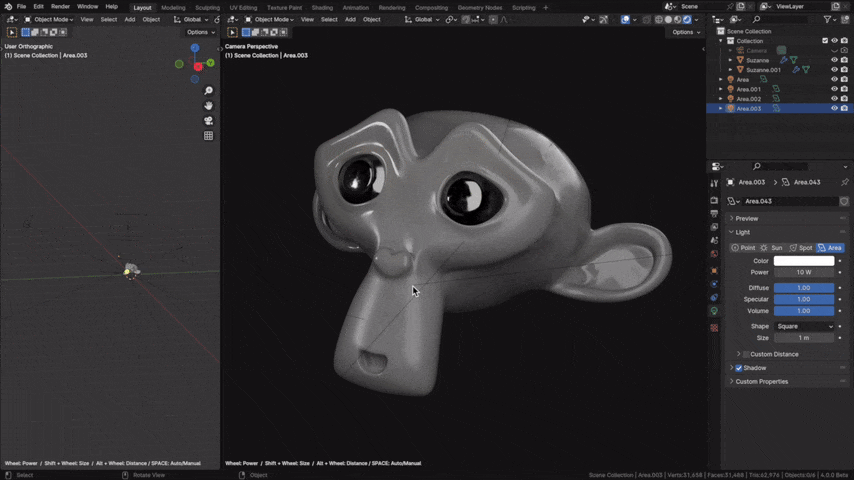Image resolution: width=854 pixels, height=480 pixels.
Task: Select the Sun light type
Action: tap(772, 248)
